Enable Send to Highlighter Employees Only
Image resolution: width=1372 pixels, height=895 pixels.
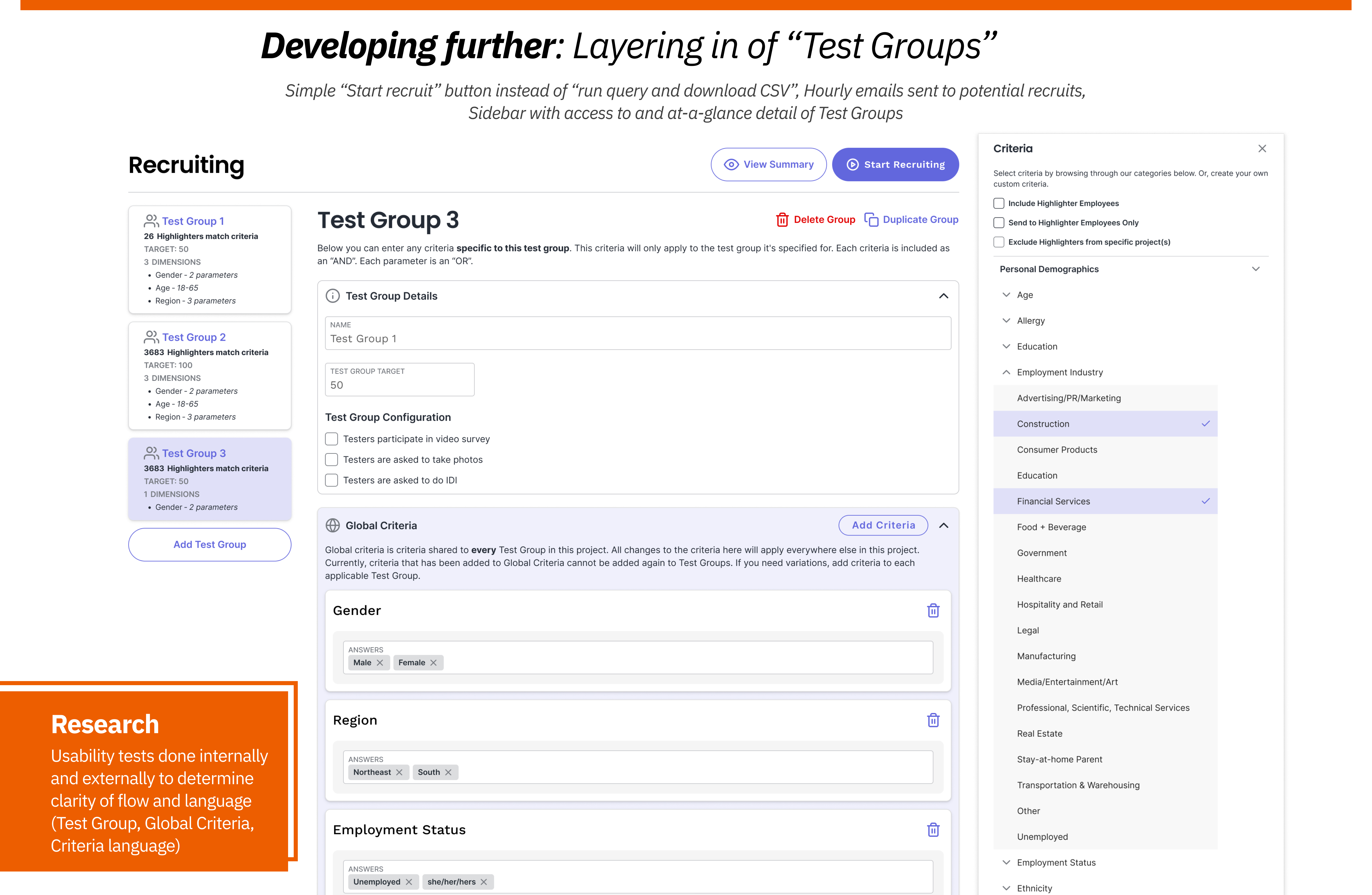[999, 222]
